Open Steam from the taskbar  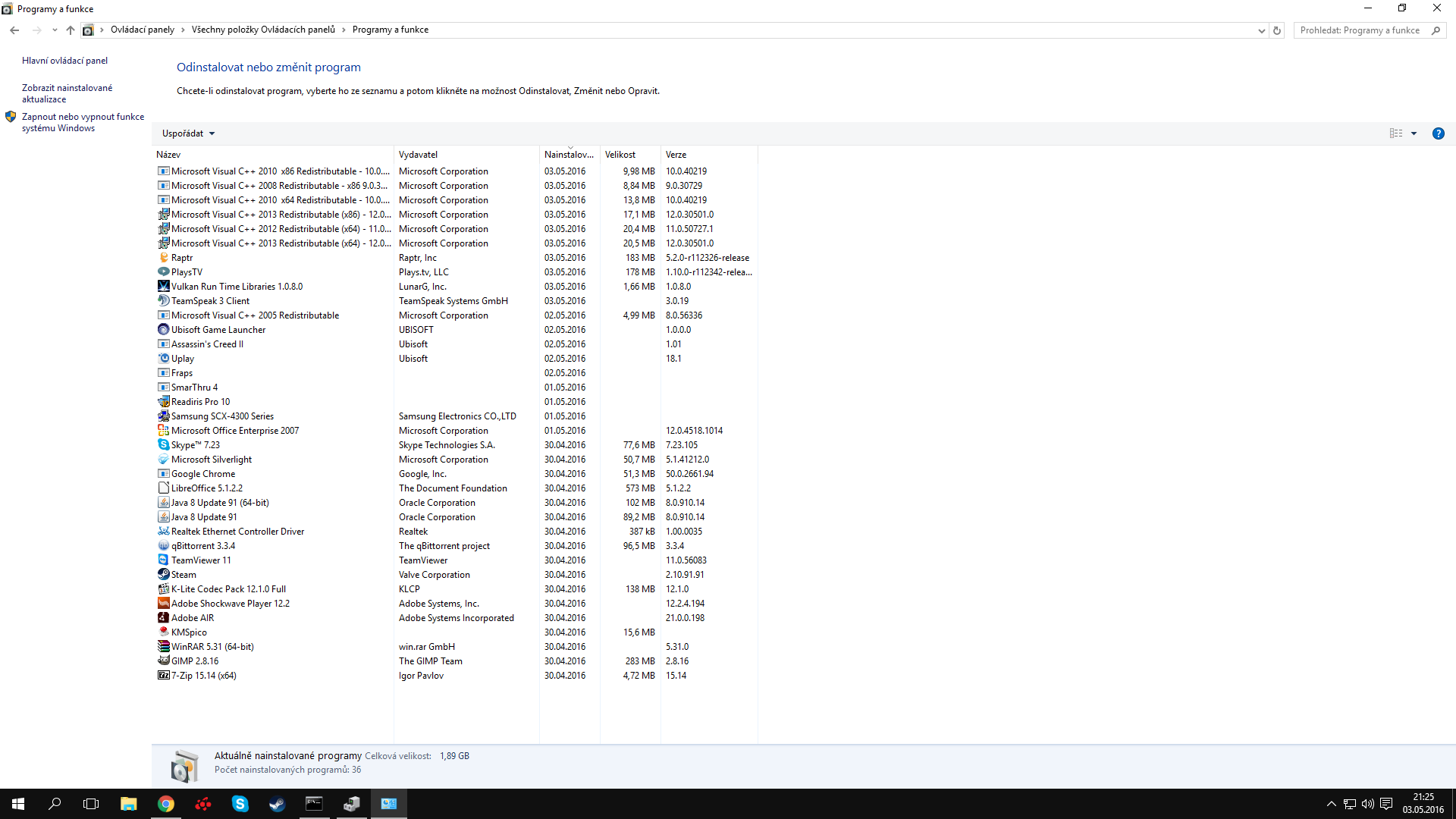[277, 804]
